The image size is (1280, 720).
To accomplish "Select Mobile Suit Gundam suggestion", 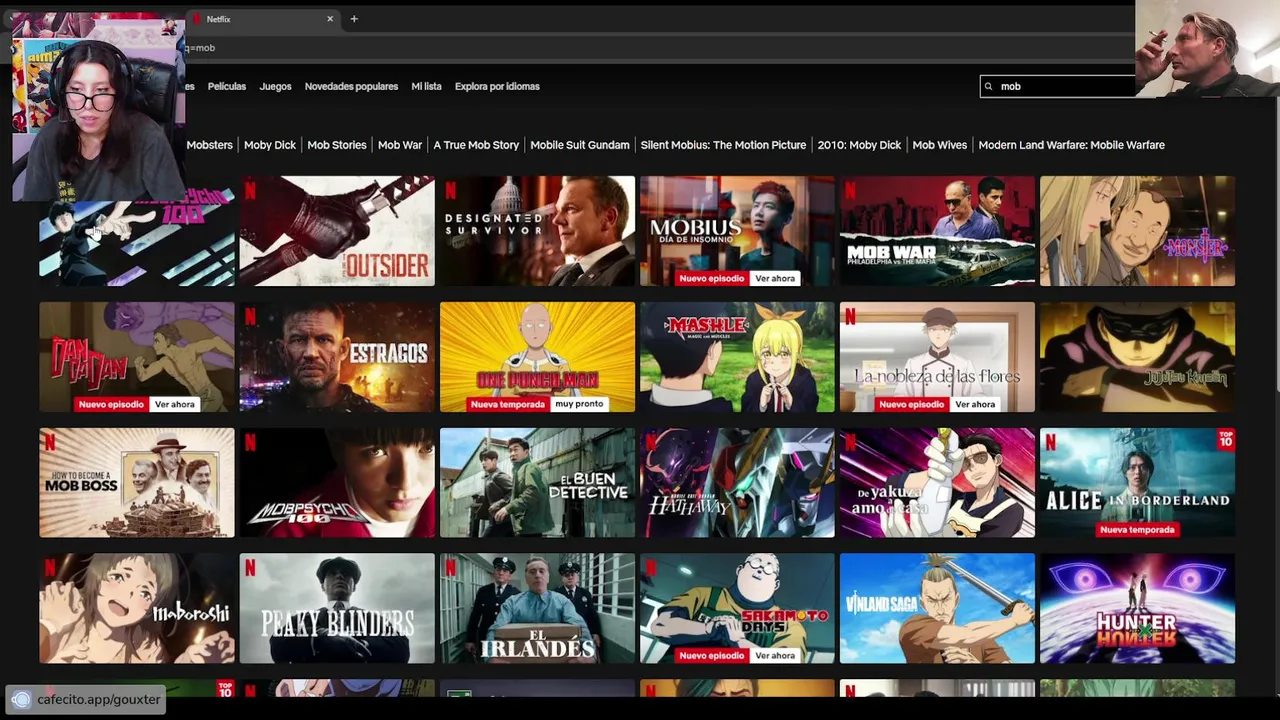I will pos(580,145).
